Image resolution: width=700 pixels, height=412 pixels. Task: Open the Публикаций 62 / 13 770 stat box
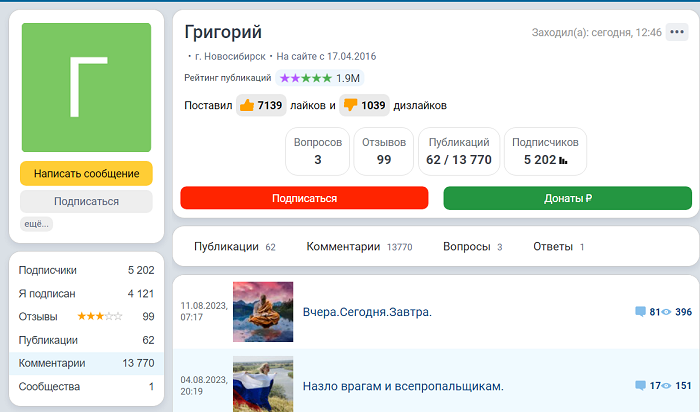pos(459,151)
